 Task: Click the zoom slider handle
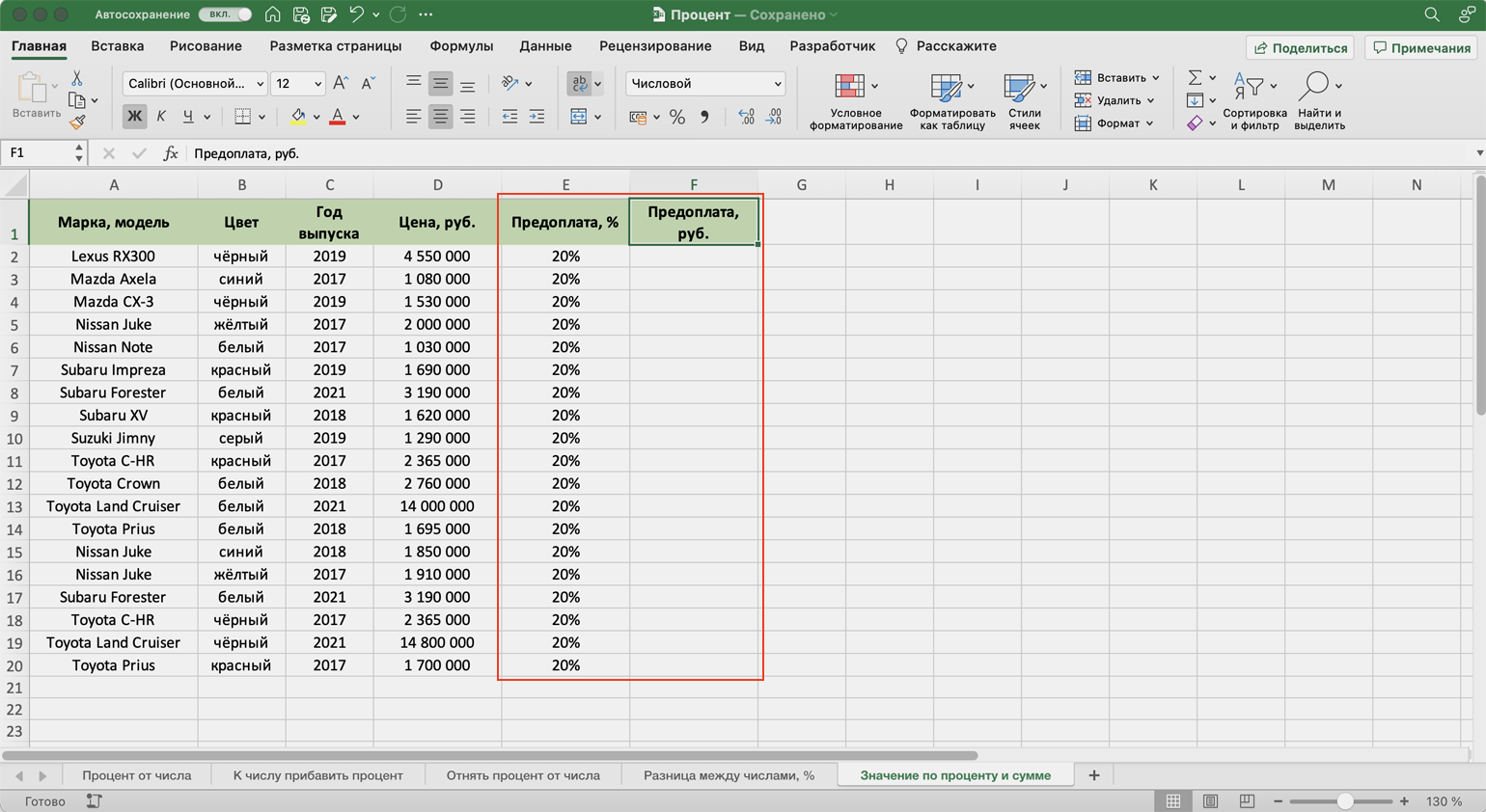coord(1344,801)
